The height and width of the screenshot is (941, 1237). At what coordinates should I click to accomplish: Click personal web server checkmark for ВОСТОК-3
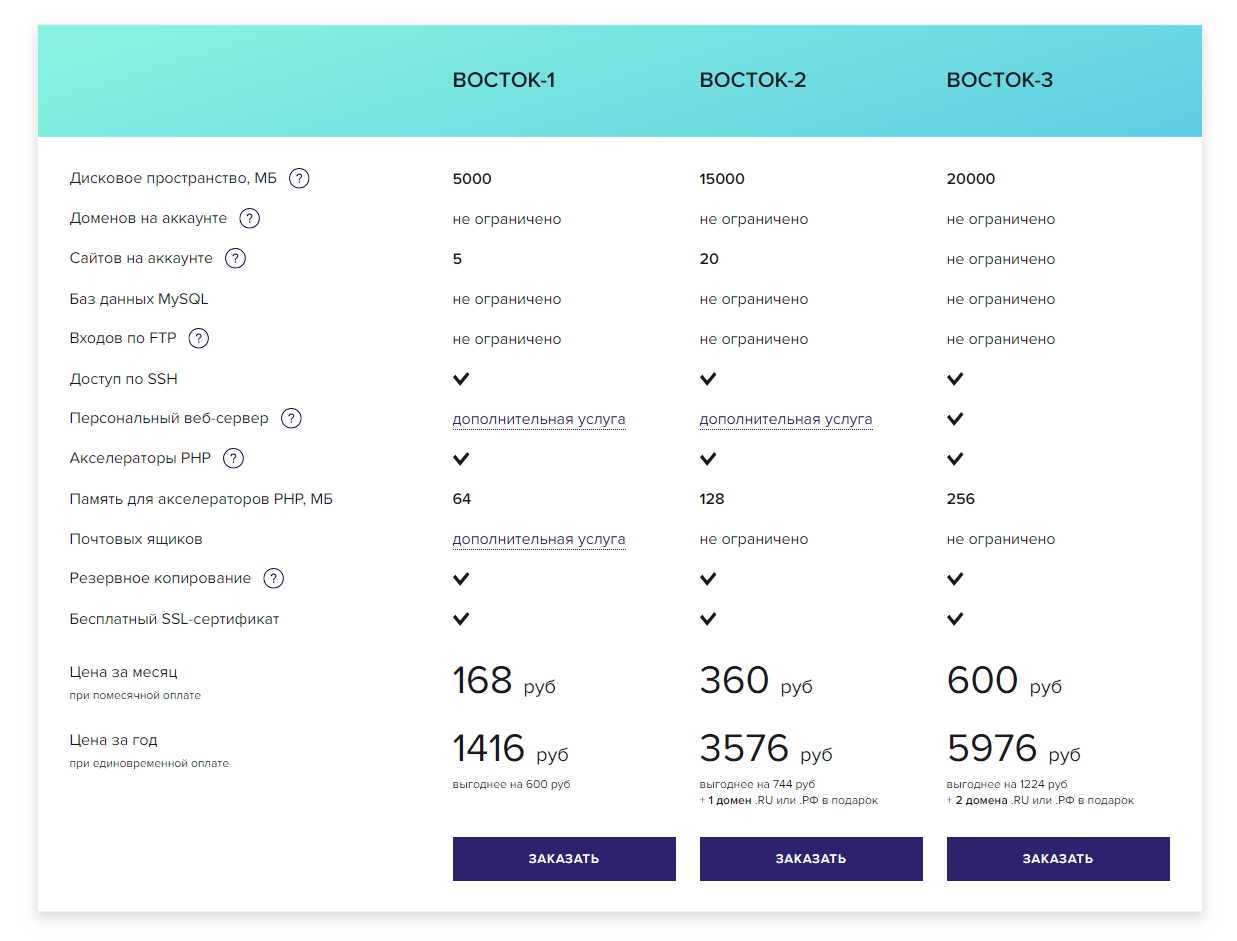tap(955, 419)
